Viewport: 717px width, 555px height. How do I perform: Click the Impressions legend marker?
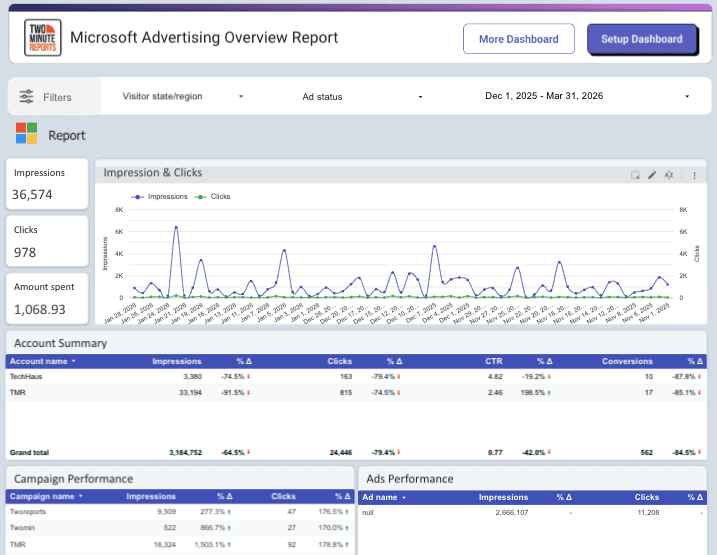coord(138,197)
